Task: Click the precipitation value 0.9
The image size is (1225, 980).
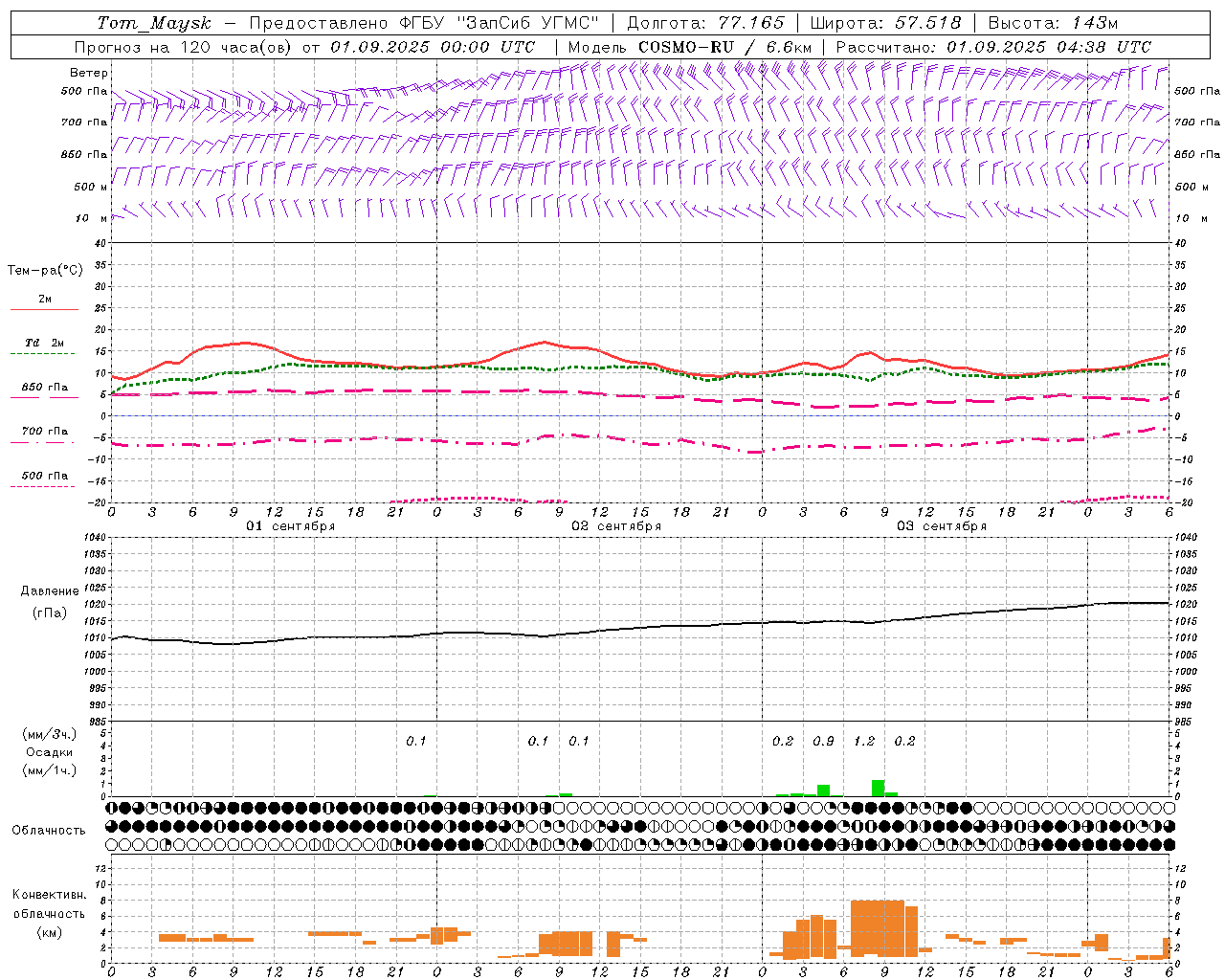Action: [823, 741]
